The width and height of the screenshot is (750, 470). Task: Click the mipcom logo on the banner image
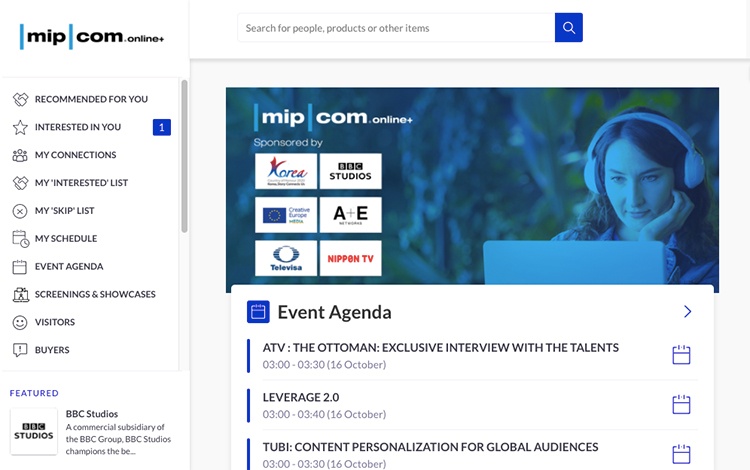[x=333, y=117]
